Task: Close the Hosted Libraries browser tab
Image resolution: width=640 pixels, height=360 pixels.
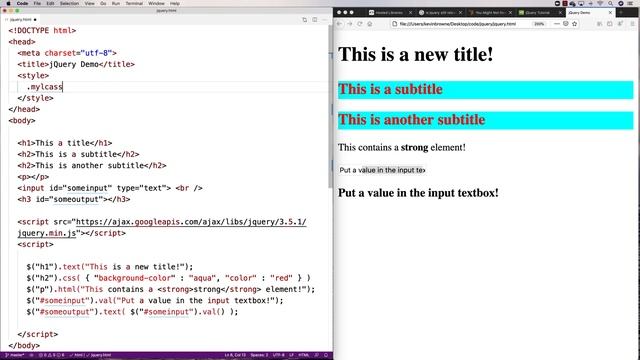Action: click(x=410, y=13)
